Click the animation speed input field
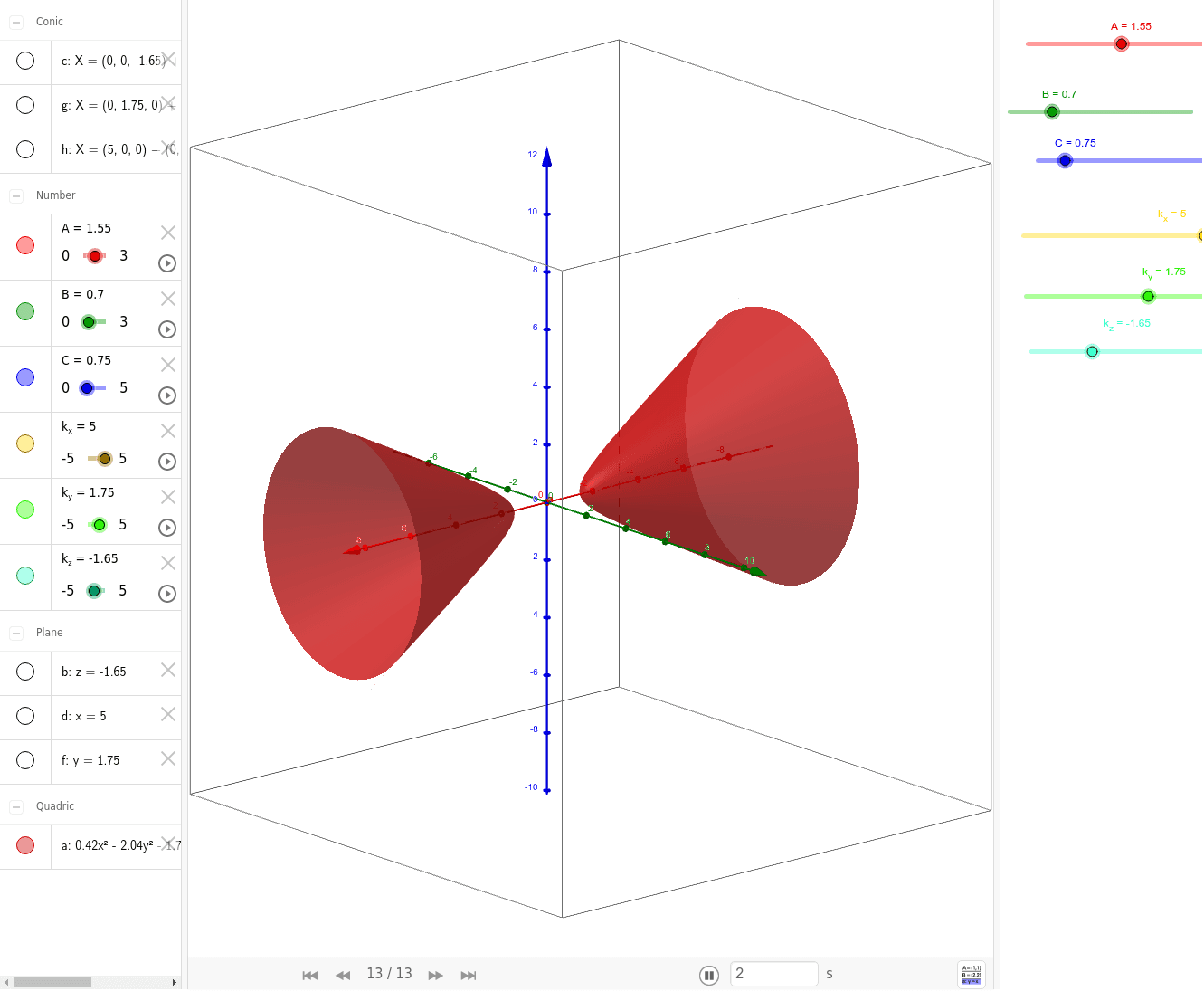 click(x=773, y=973)
